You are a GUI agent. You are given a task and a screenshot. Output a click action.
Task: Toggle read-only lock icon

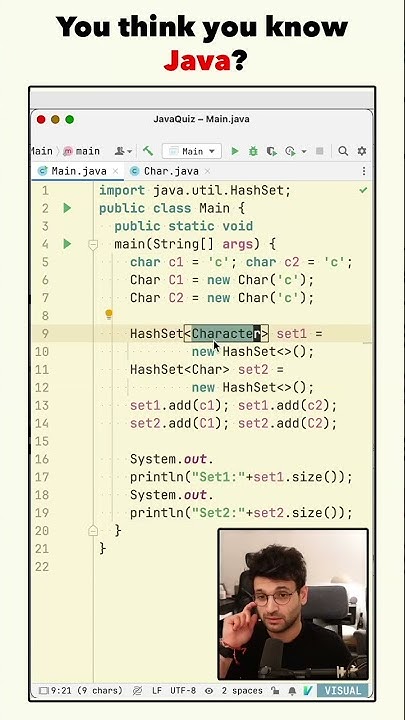tap(275, 691)
